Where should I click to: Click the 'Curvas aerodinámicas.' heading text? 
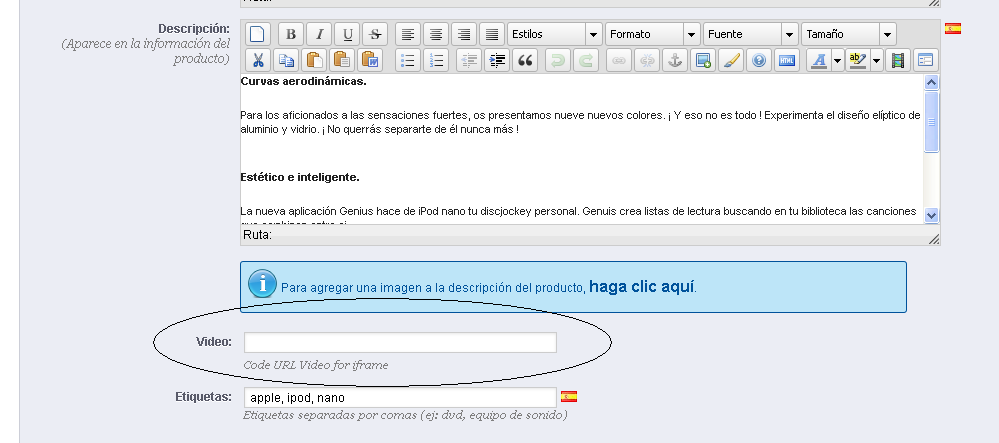[x=303, y=81]
